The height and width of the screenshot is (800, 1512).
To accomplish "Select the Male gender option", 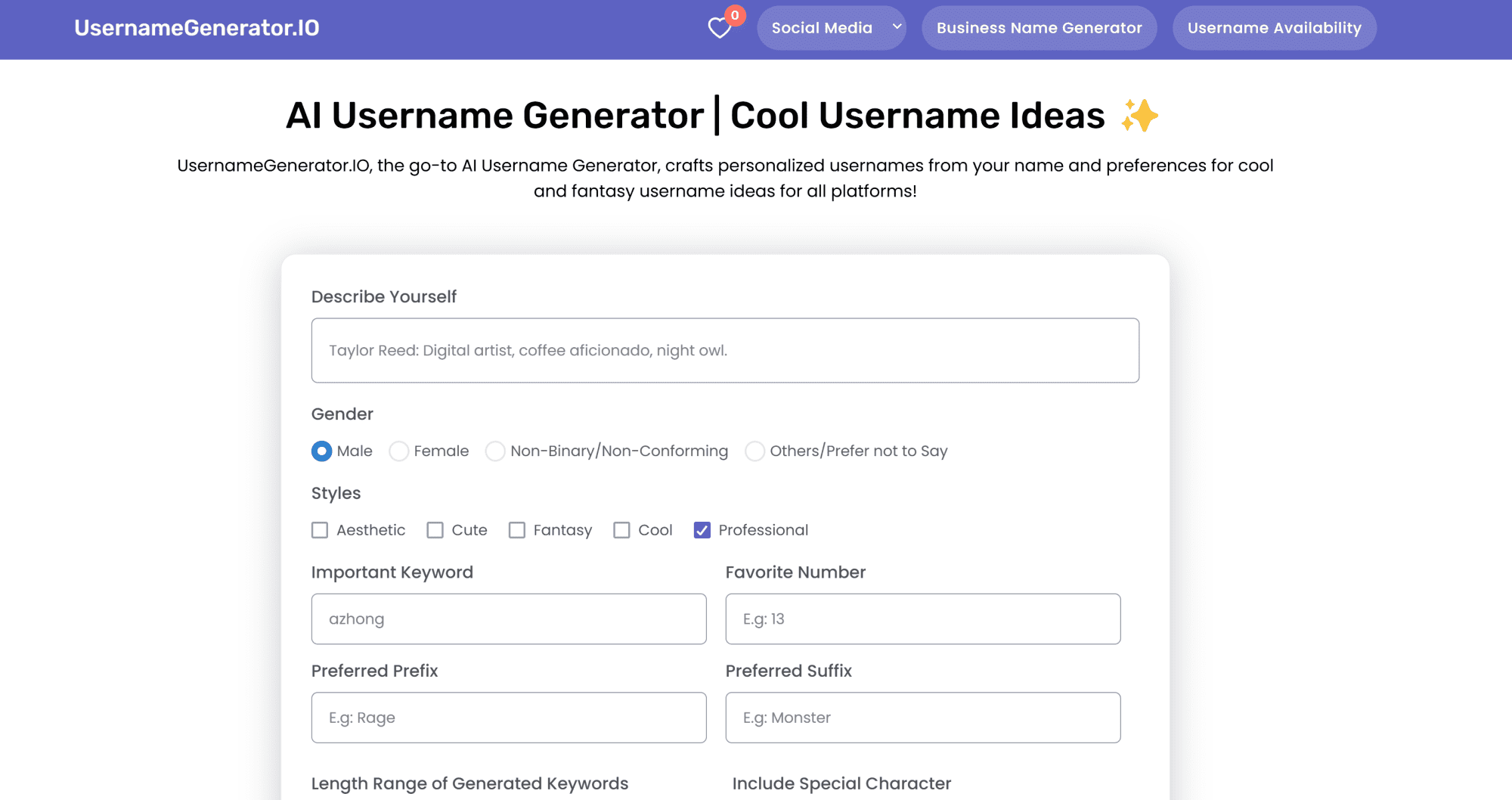I will tap(321, 451).
